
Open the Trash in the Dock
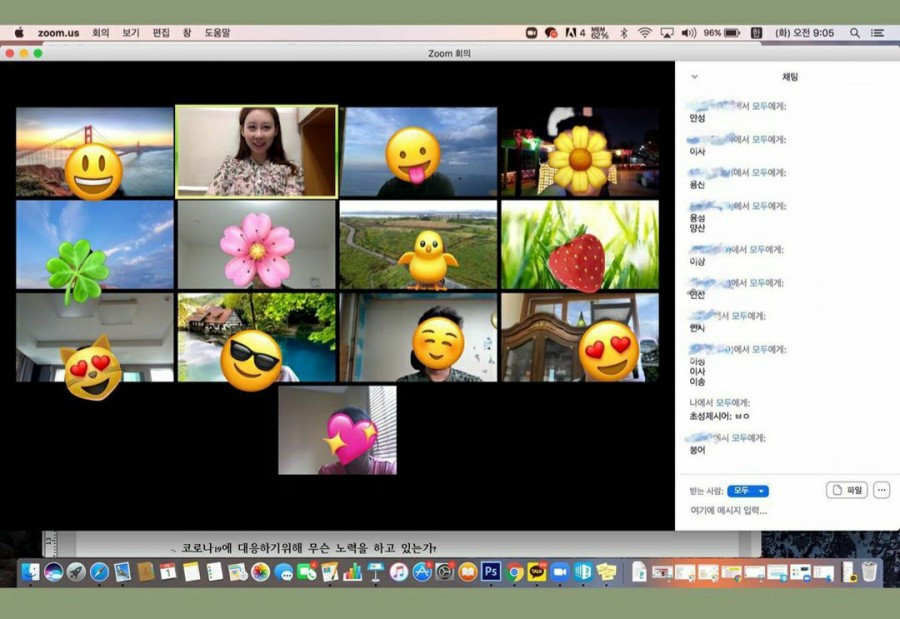870,572
